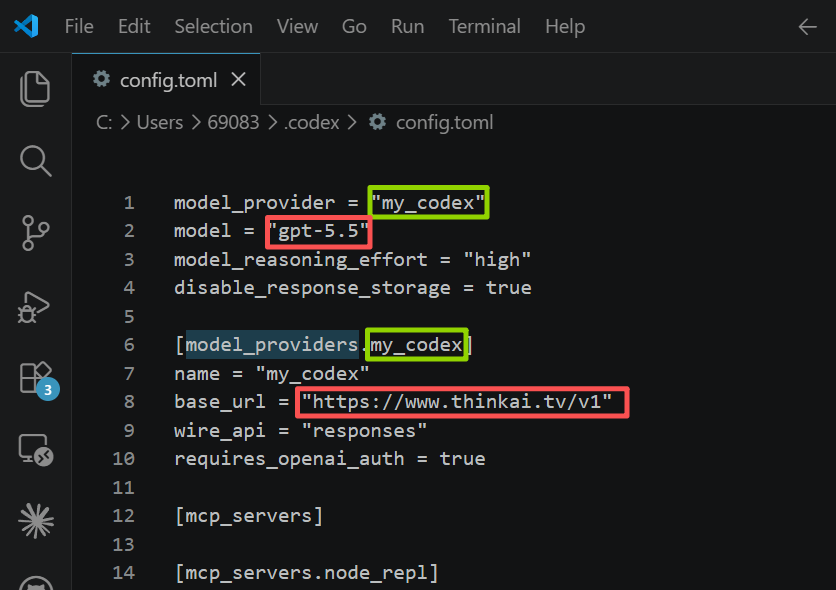This screenshot has height=590, width=836.
Task: Click the name key on line 7
Action: (197, 374)
